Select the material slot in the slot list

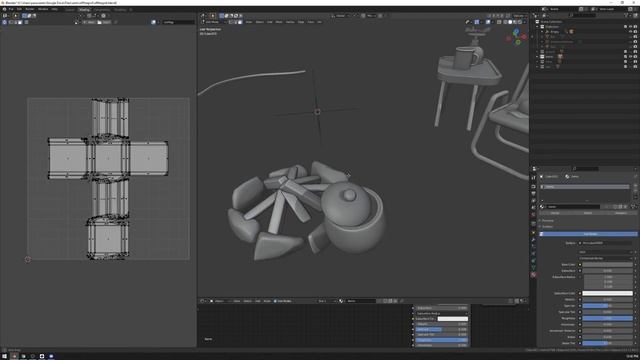(584, 187)
